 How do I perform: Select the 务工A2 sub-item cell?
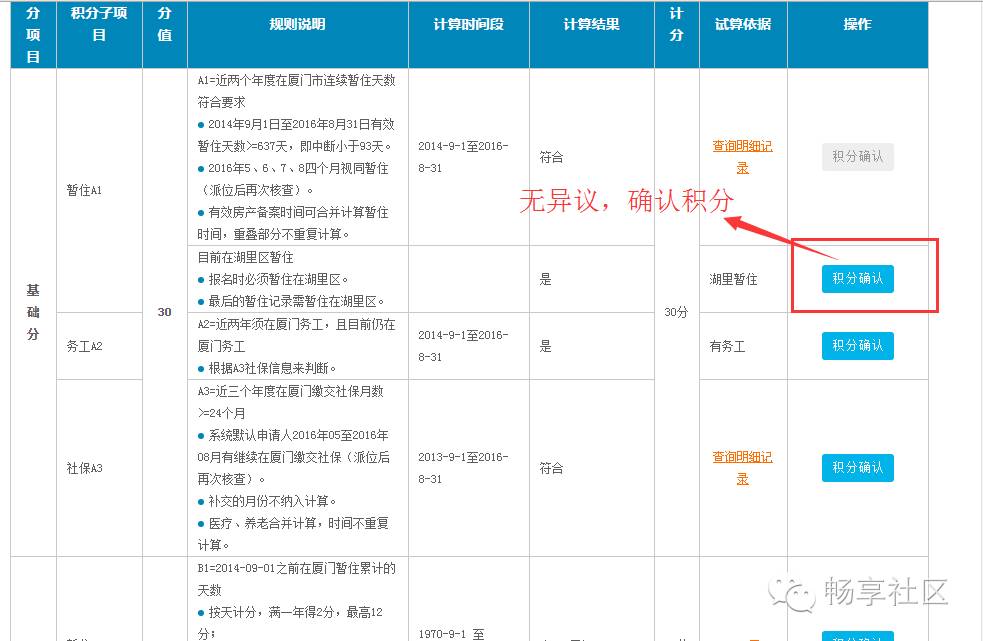99,346
